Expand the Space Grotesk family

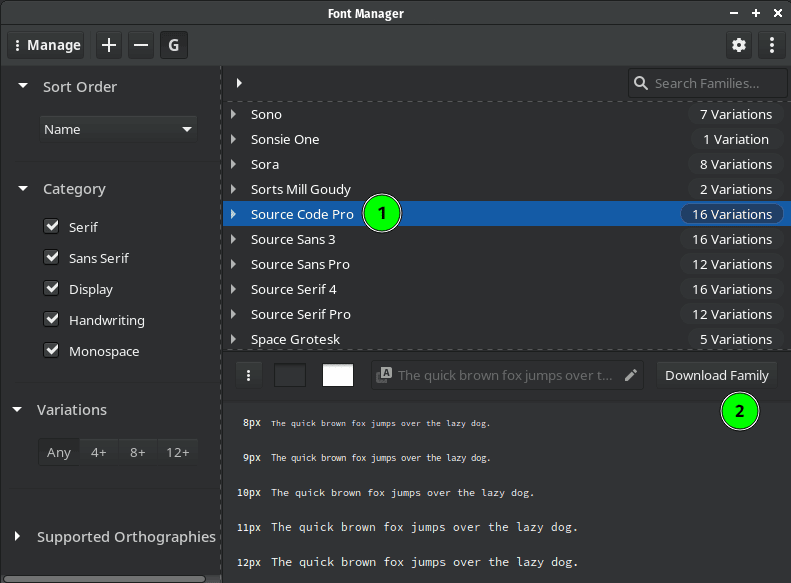(234, 339)
